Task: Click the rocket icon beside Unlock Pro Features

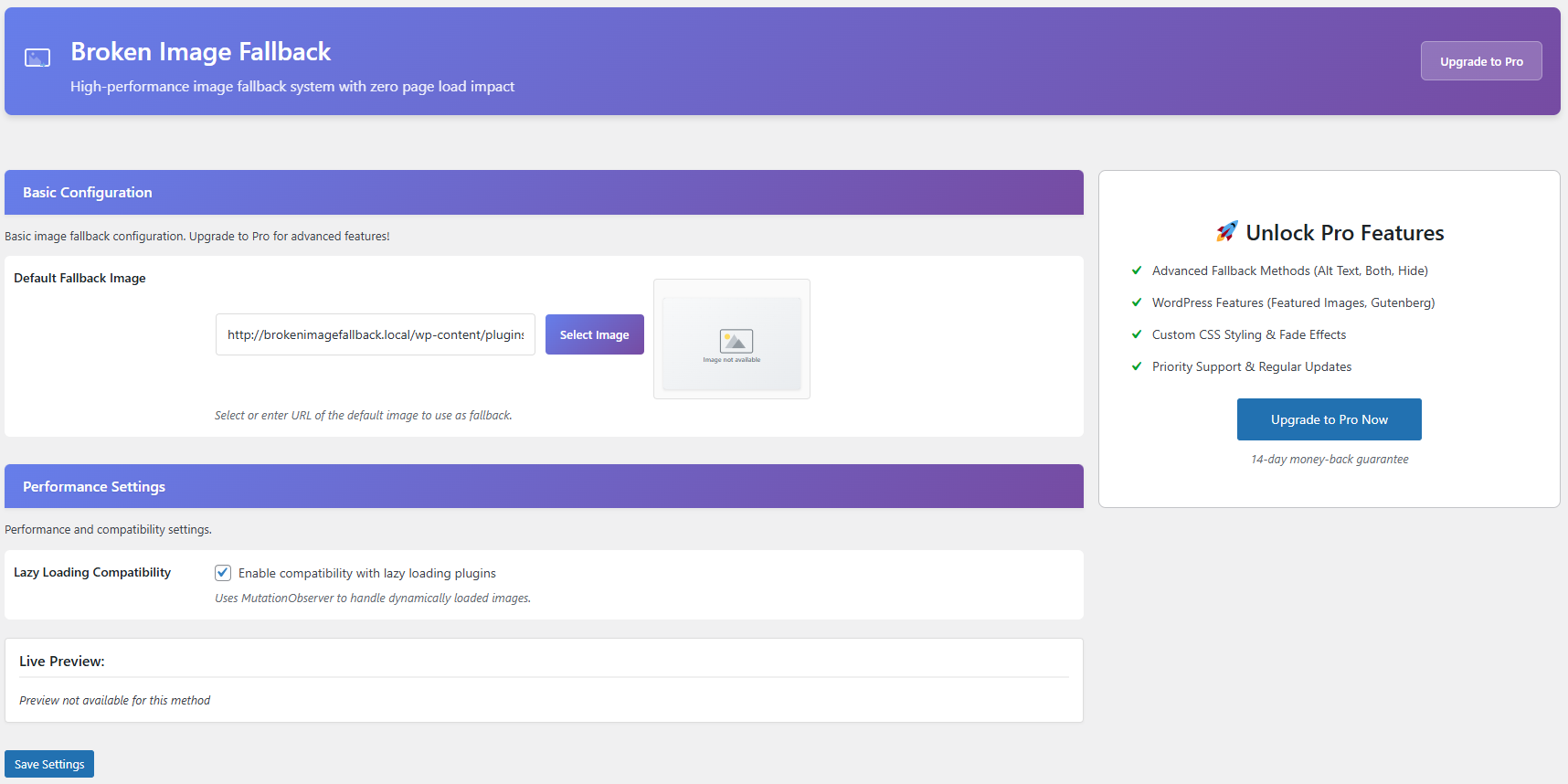Action: pos(1227,232)
